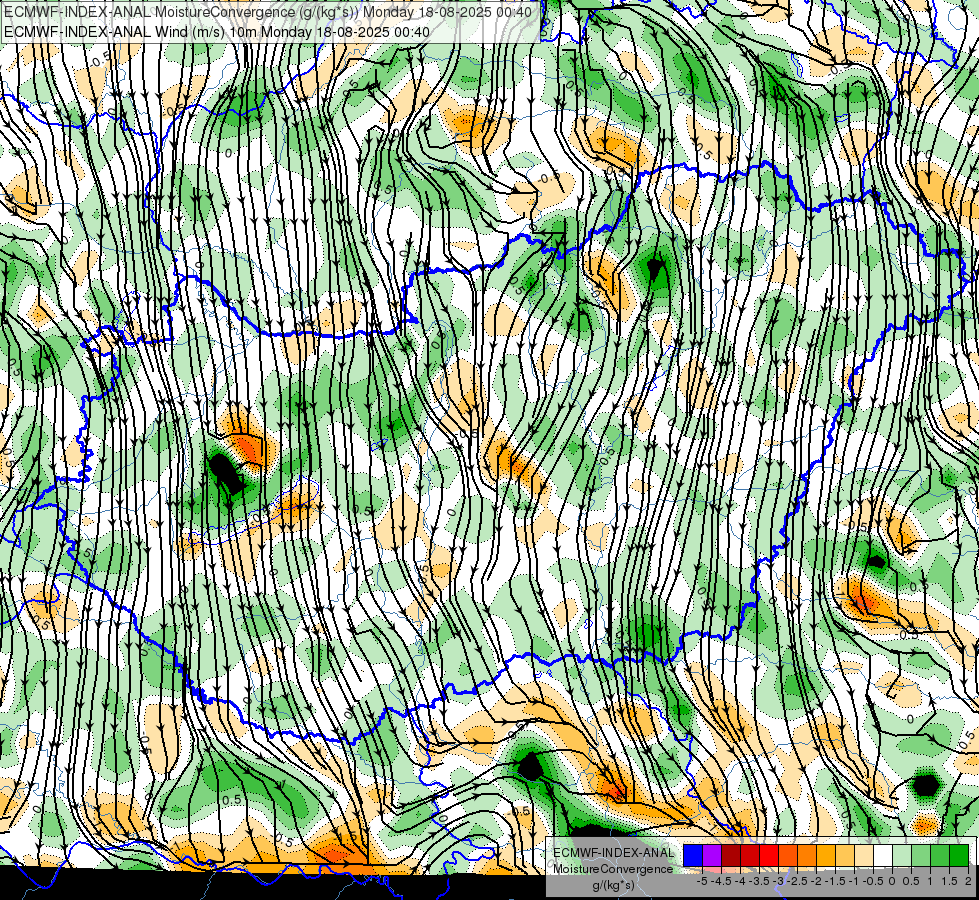Click the g/(kg*s) unit label in legend
This screenshot has height=900, width=979.
click(613, 886)
